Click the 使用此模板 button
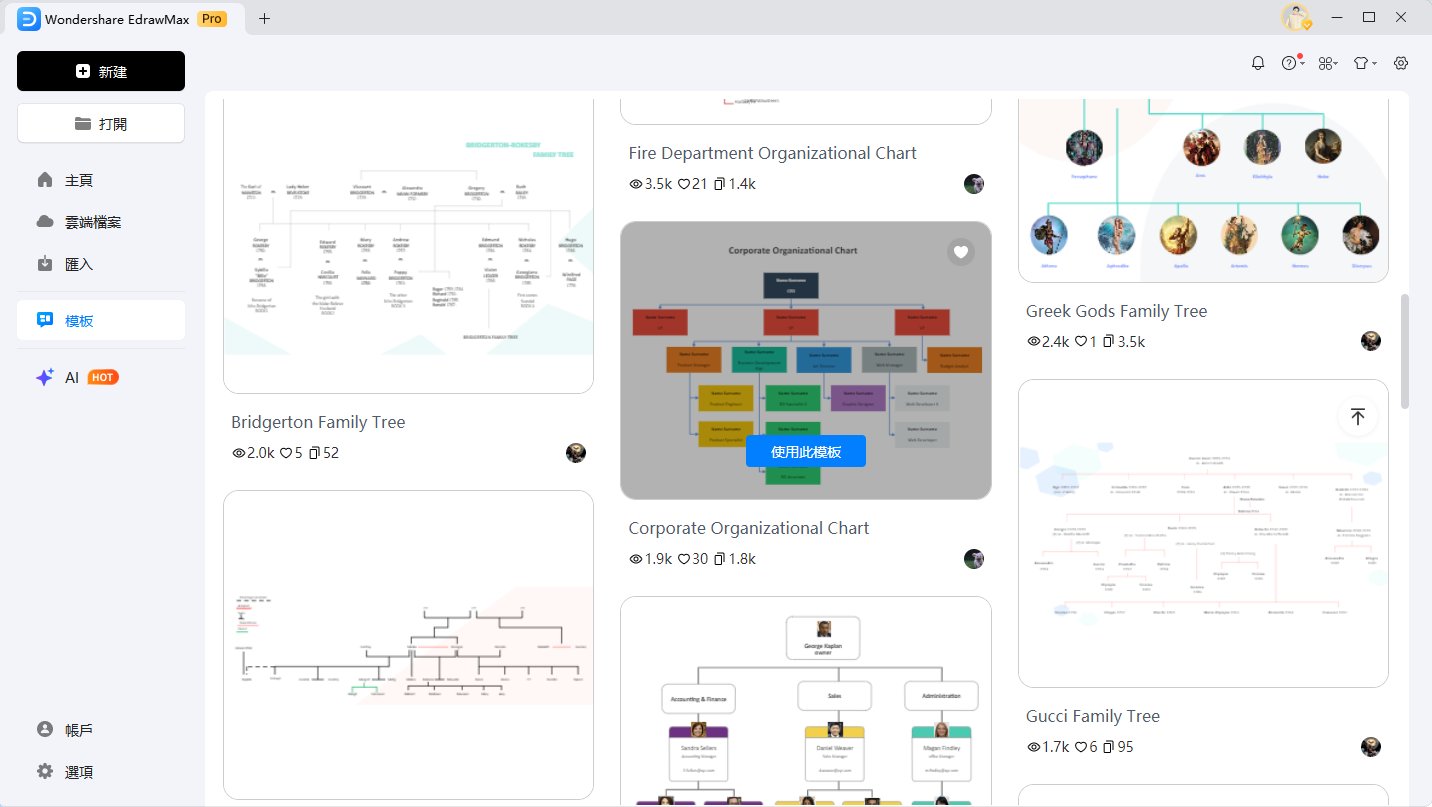This screenshot has width=1432, height=807. [x=805, y=452]
